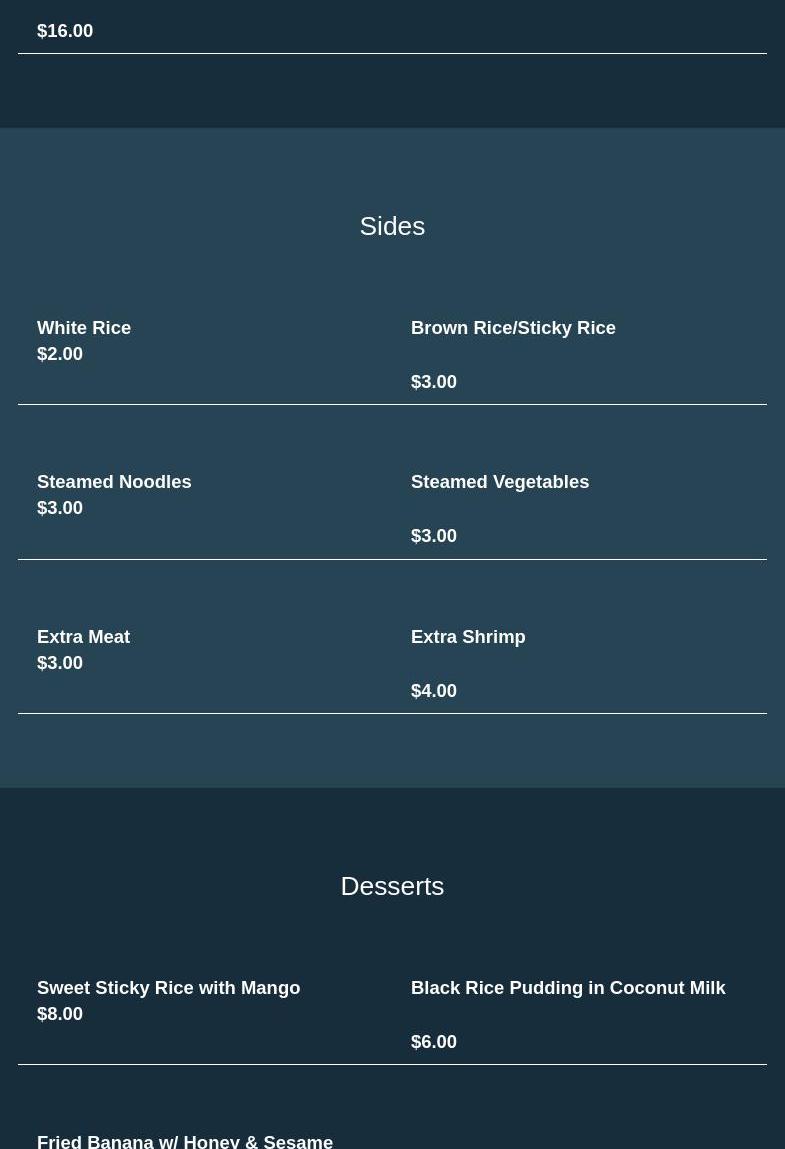Click the Brown Rice/Sticky Rice $3.00 price
Image resolution: width=785 pixels, height=1149 pixels.
click(x=434, y=381)
